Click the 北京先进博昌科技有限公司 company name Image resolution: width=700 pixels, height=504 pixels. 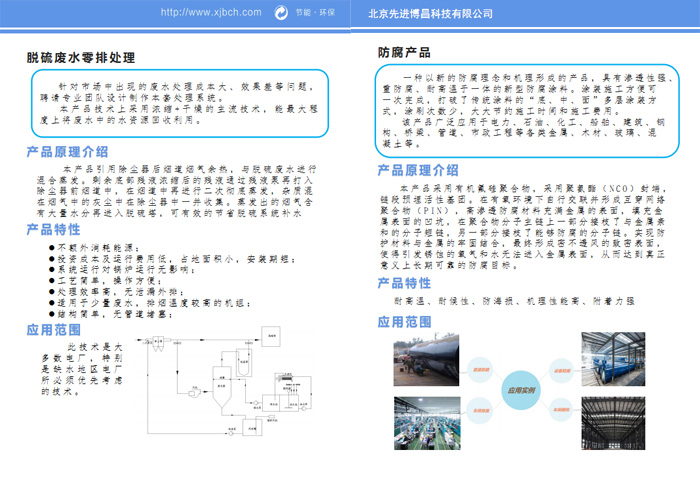(430, 13)
